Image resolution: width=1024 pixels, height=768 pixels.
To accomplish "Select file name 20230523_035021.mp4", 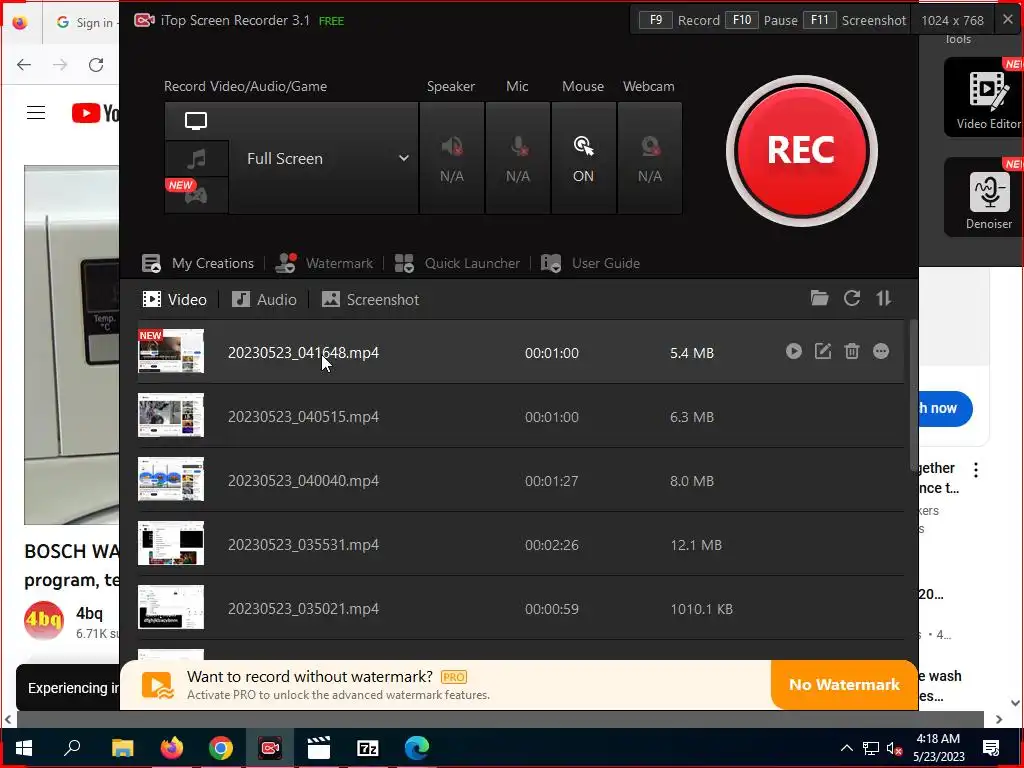I will 303,609.
